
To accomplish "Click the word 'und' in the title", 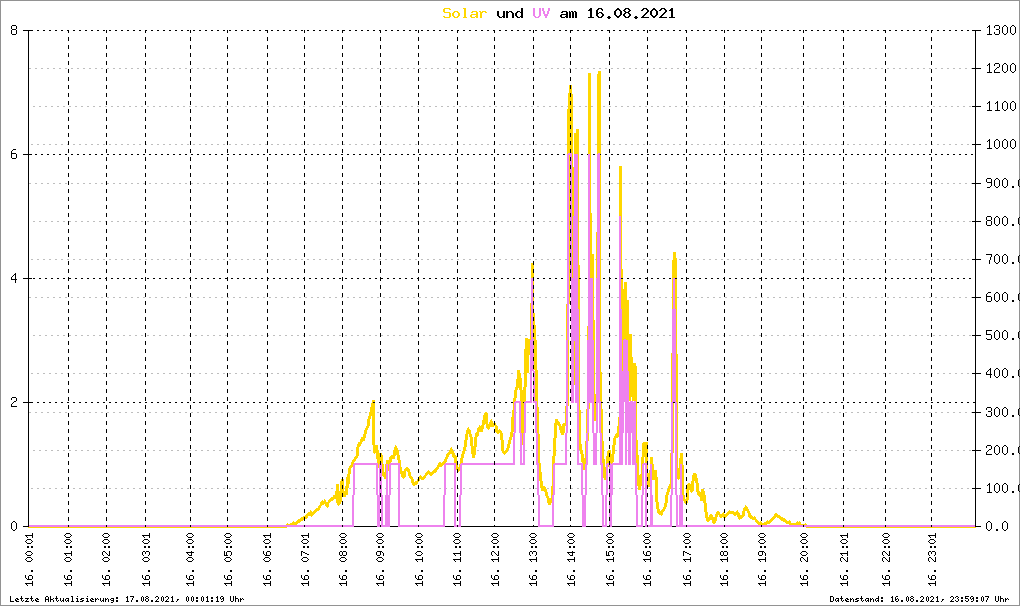I will point(509,14).
